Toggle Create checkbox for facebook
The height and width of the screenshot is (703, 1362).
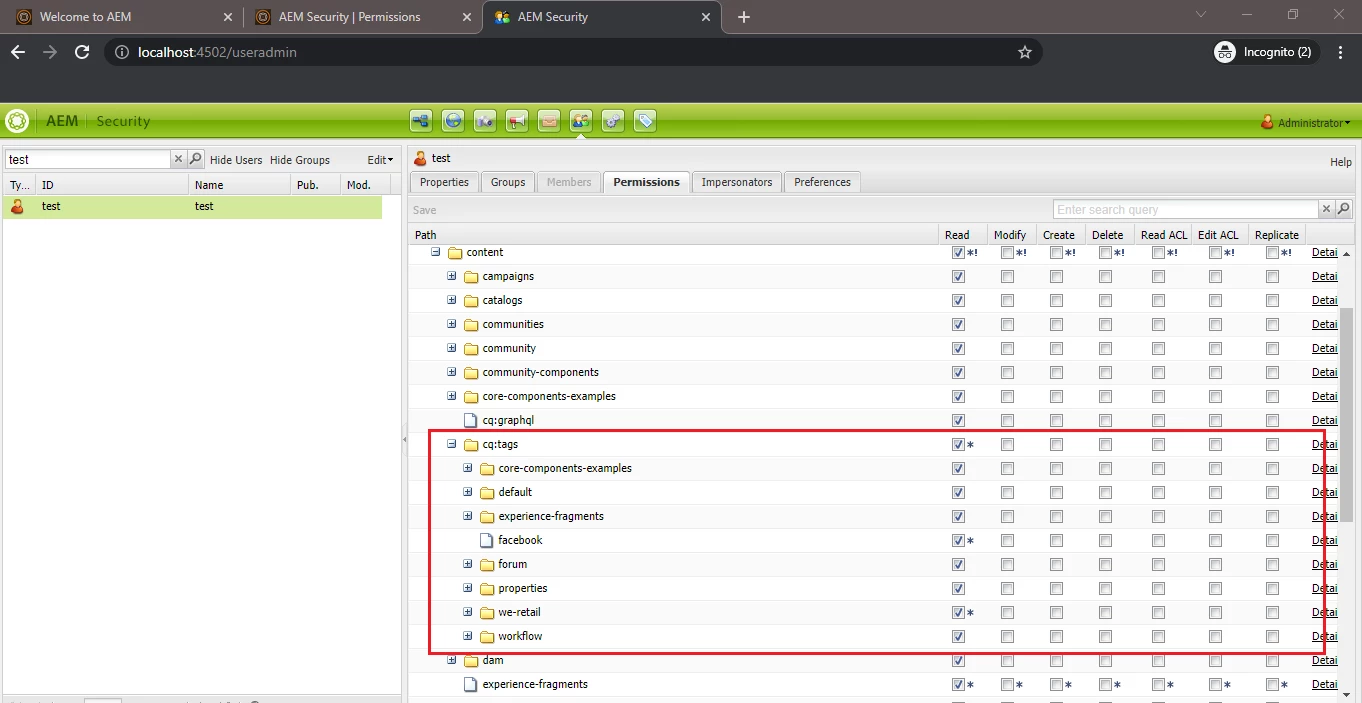pos(1056,540)
